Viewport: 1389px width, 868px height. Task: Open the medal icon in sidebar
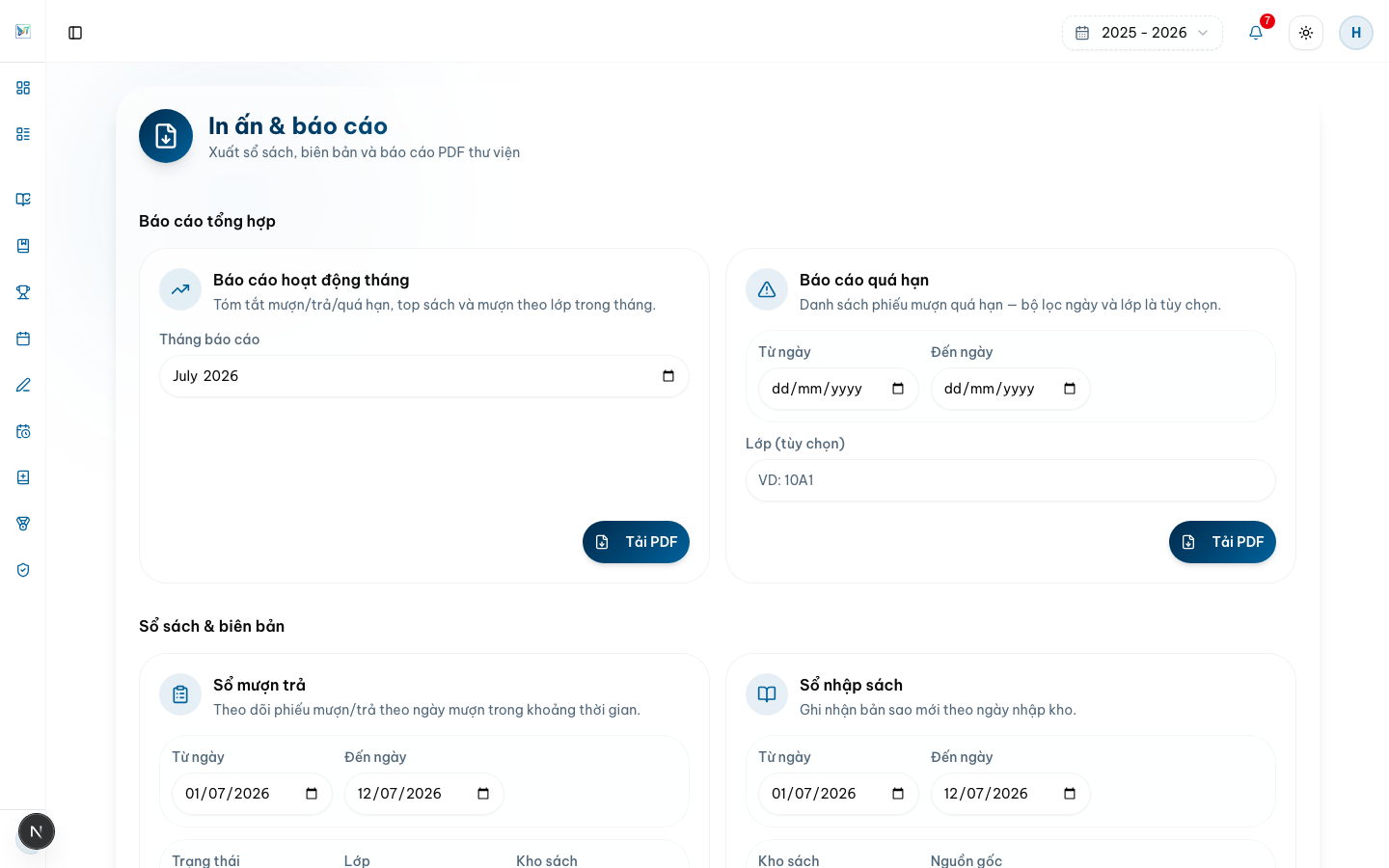23,524
